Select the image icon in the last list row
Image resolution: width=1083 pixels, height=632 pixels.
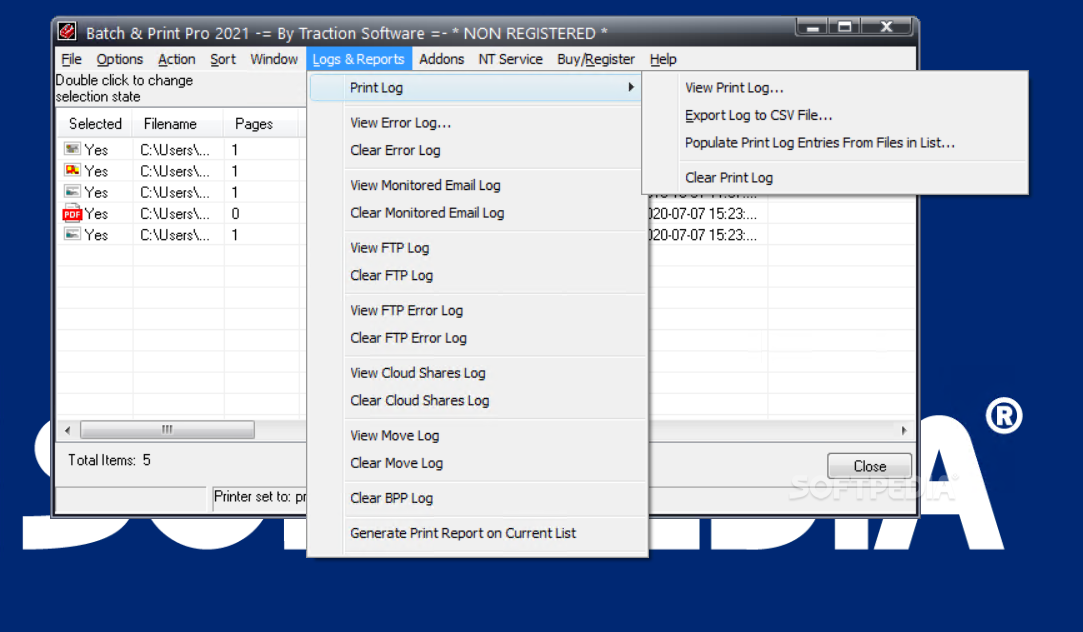[72, 234]
